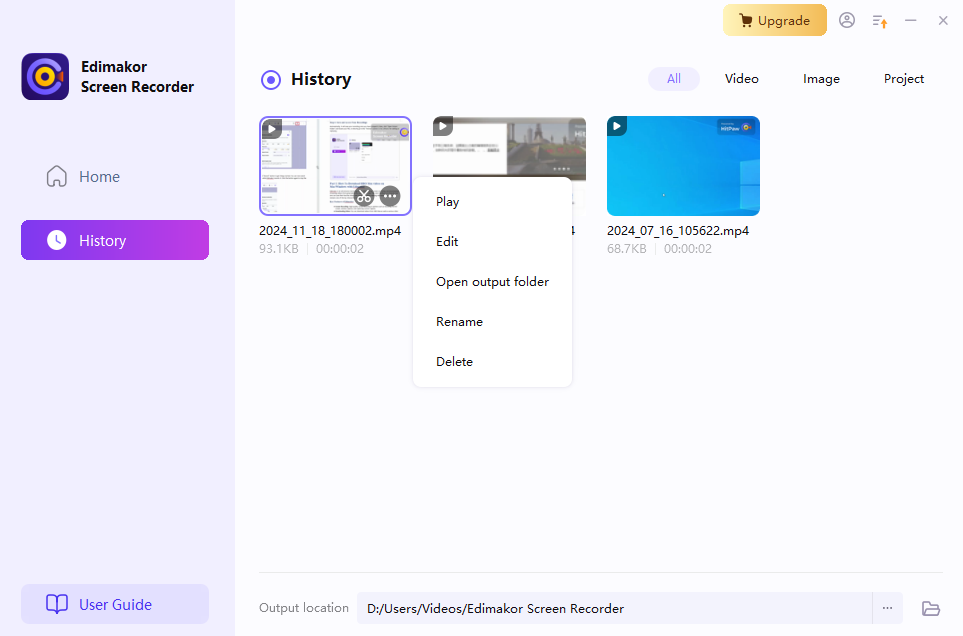The image size is (963, 636).
Task: Expand output location options with ellipsis button
Action: [x=887, y=608]
